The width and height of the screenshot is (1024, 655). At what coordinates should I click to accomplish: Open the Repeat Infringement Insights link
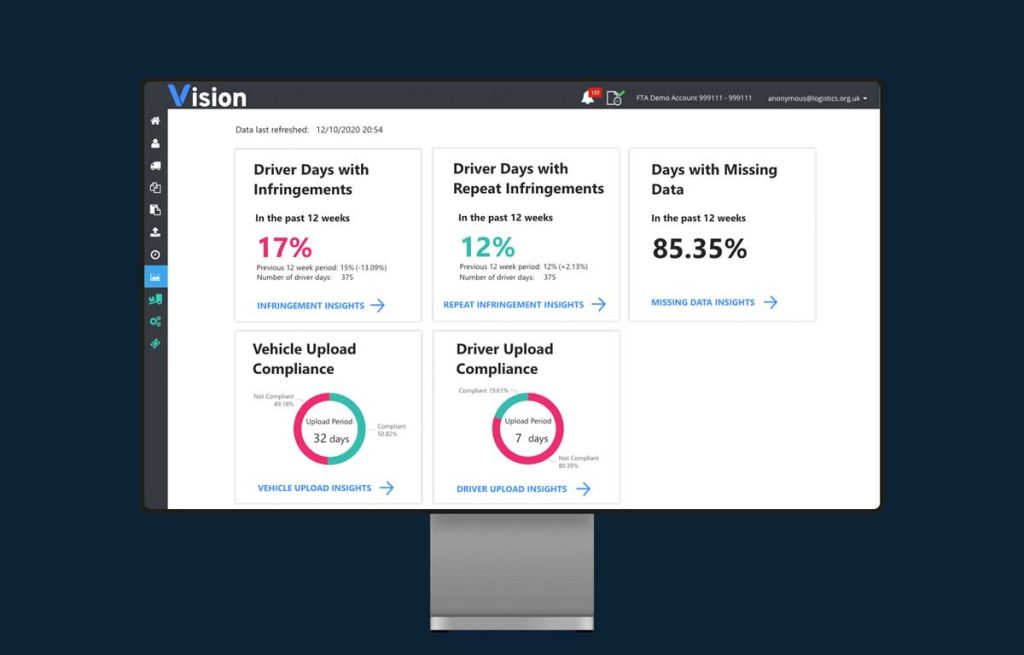click(x=513, y=304)
